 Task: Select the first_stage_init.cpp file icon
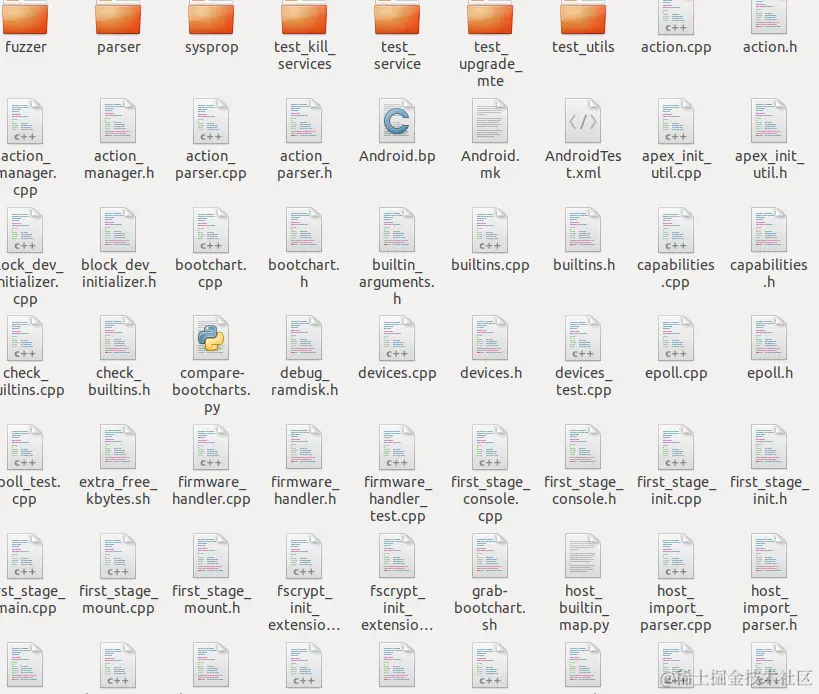(676, 447)
